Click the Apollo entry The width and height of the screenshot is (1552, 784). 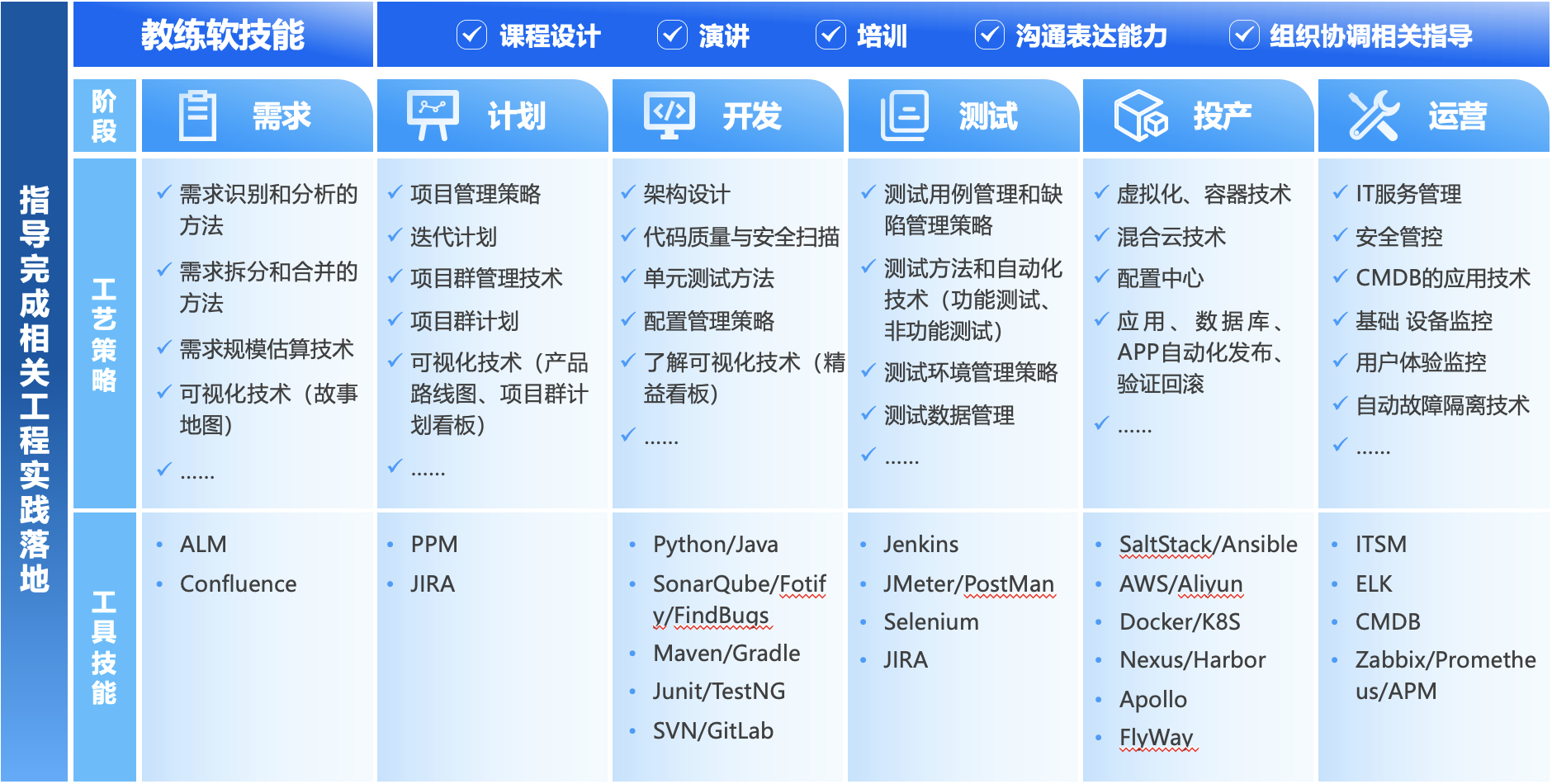(1152, 700)
